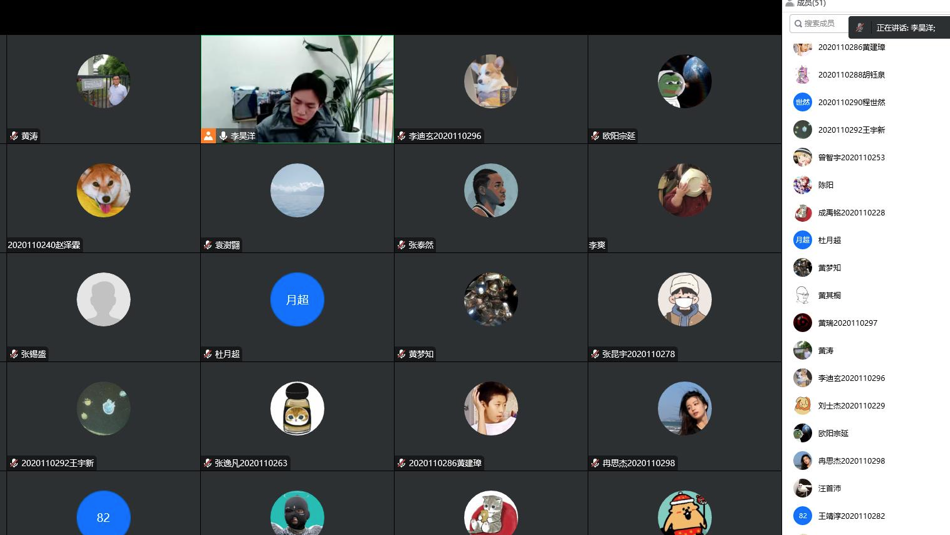Click muted mic icon on 张泰然's tile
Viewport: 950px width, 535px height.
(x=402, y=245)
